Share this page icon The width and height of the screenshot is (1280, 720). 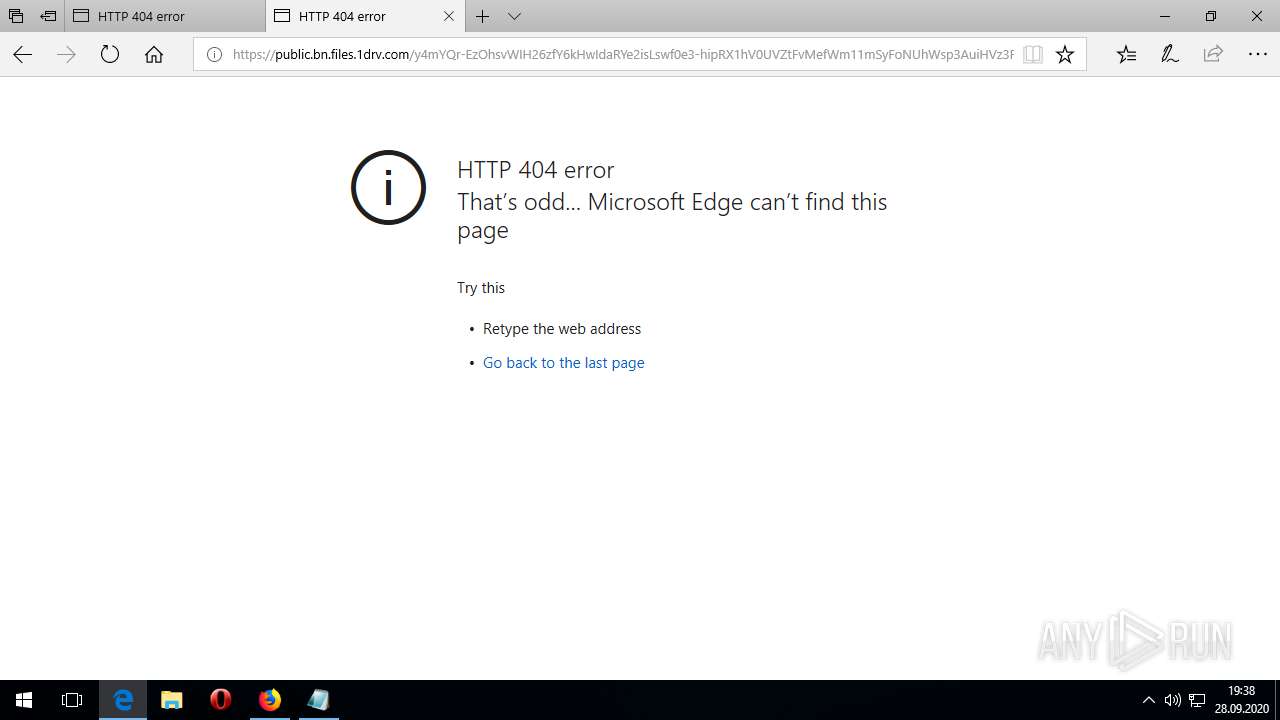pyautogui.click(x=1213, y=55)
